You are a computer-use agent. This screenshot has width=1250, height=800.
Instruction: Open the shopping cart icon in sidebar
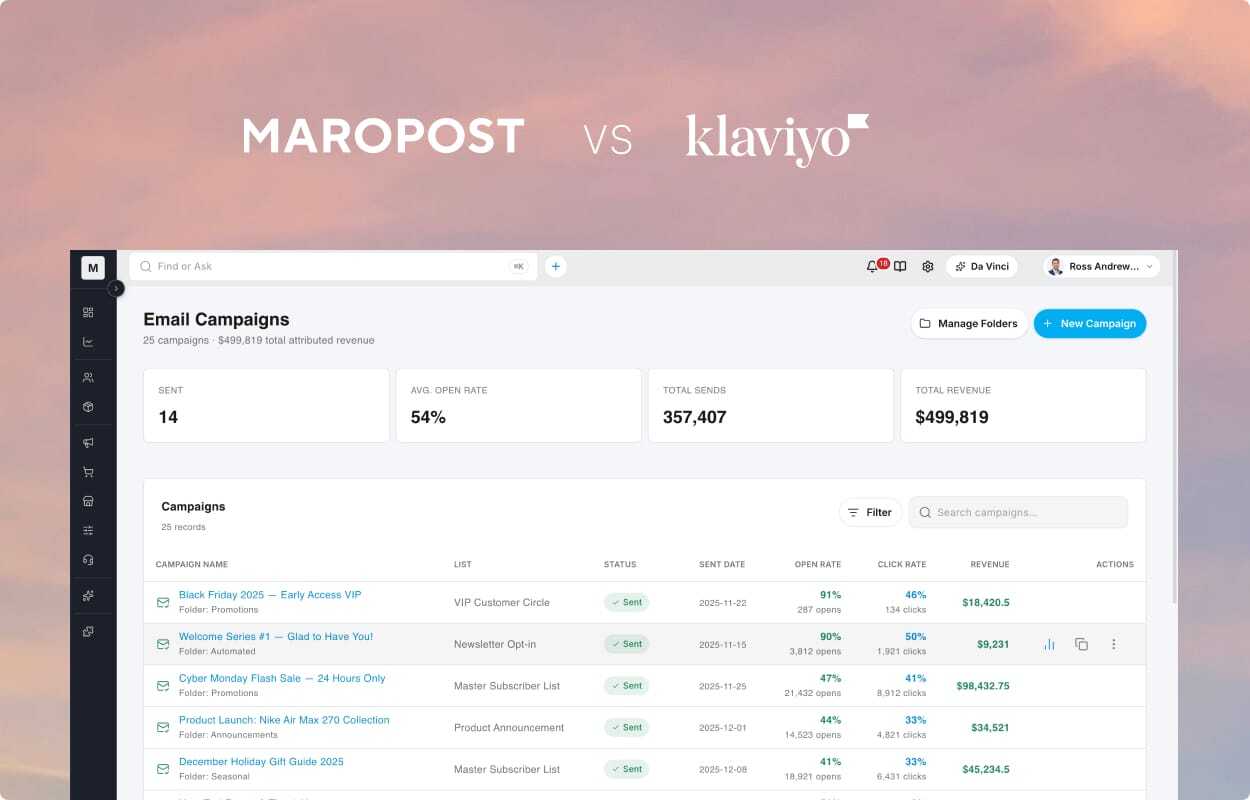coord(88,472)
